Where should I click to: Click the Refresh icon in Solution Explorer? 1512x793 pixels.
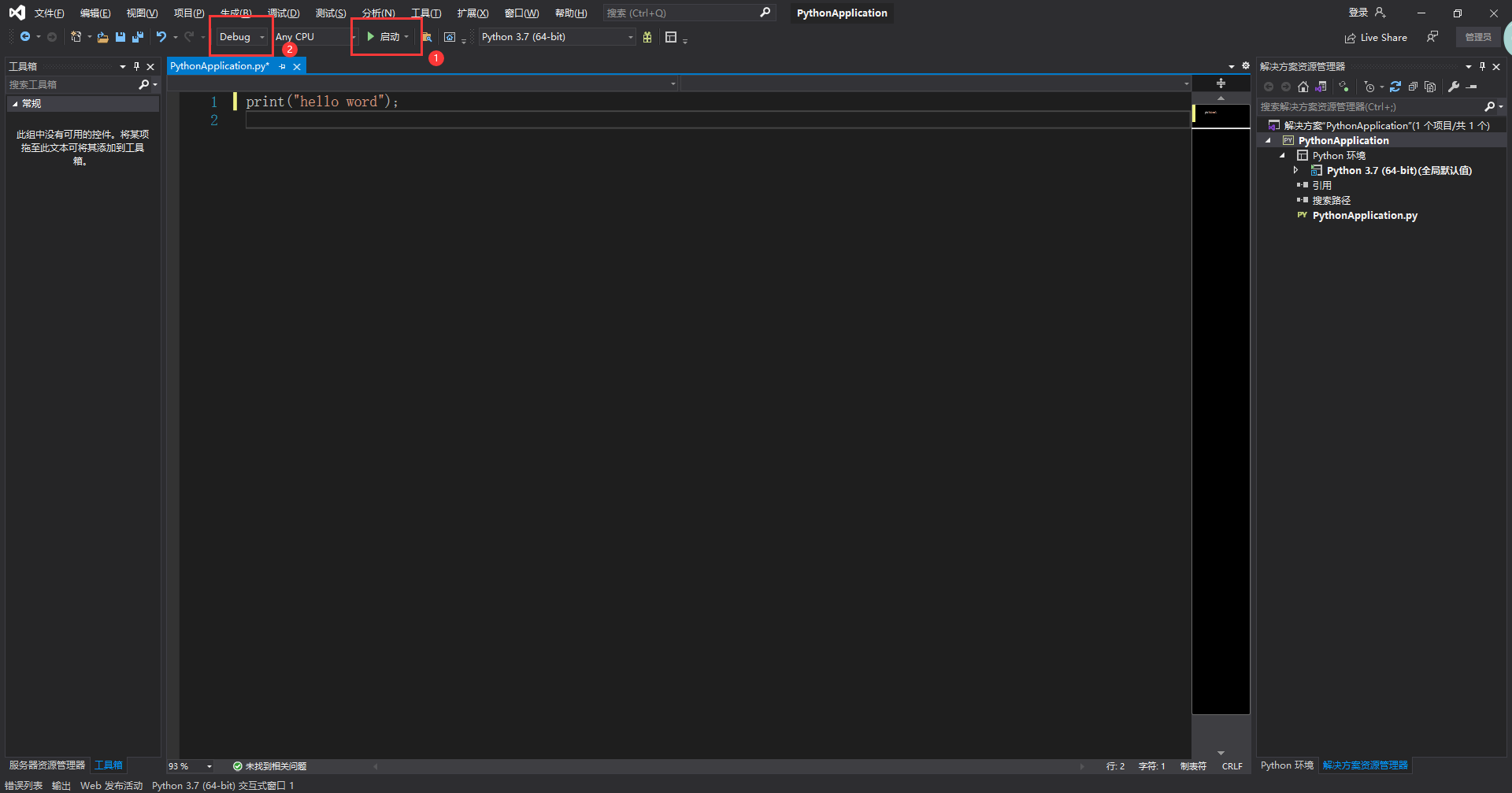click(1395, 87)
